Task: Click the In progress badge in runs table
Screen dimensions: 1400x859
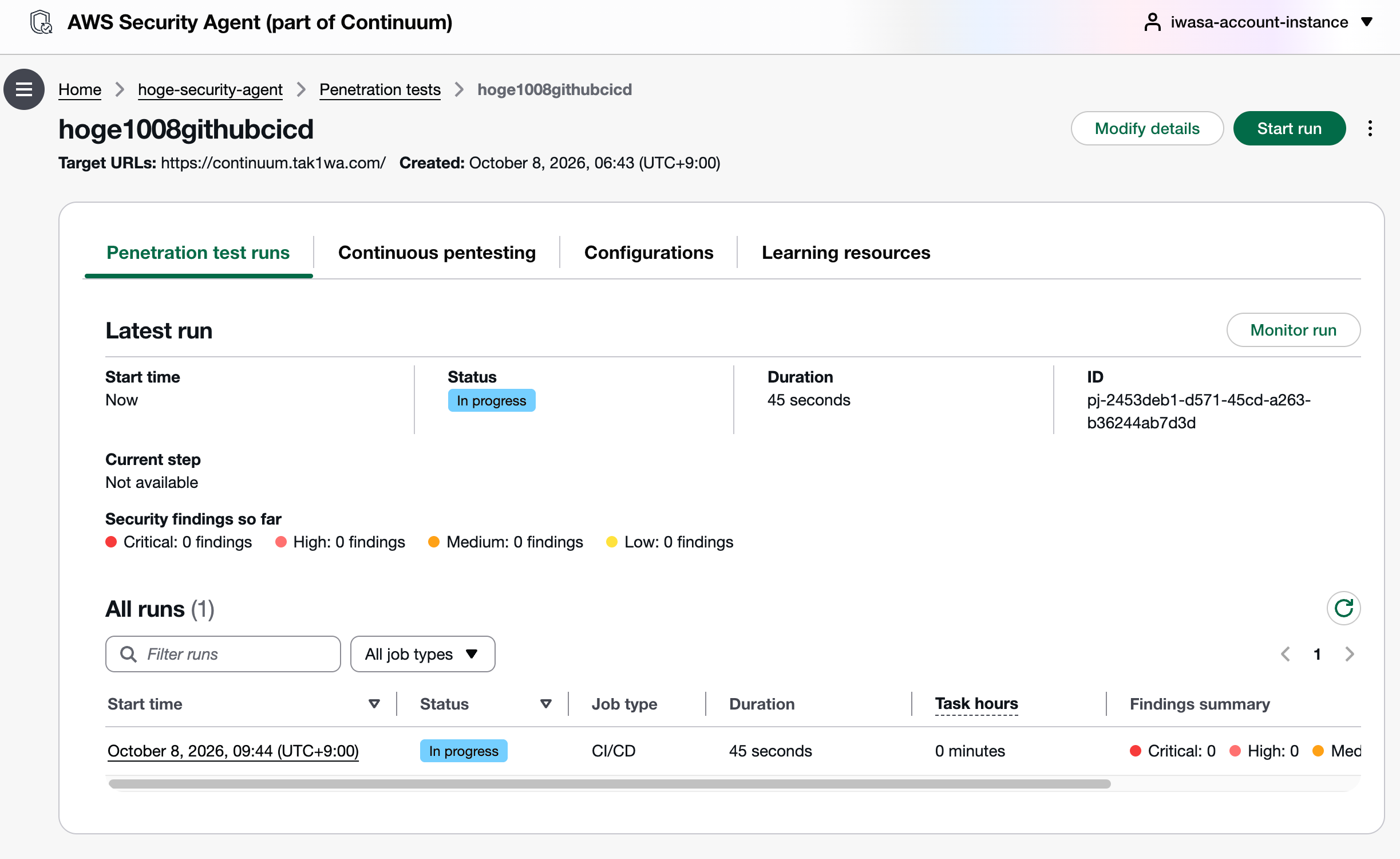Action: (x=464, y=751)
